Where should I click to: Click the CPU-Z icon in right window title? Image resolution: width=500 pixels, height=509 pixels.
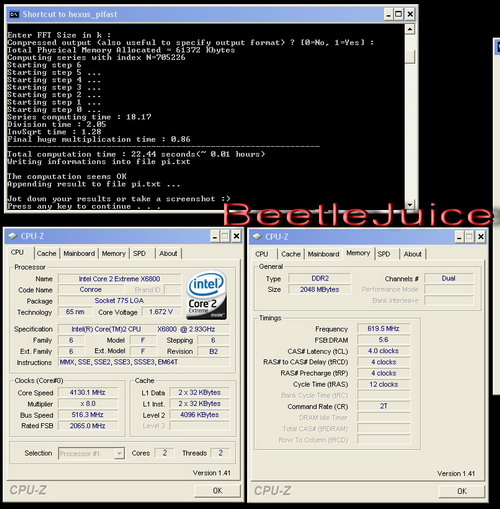257,237
